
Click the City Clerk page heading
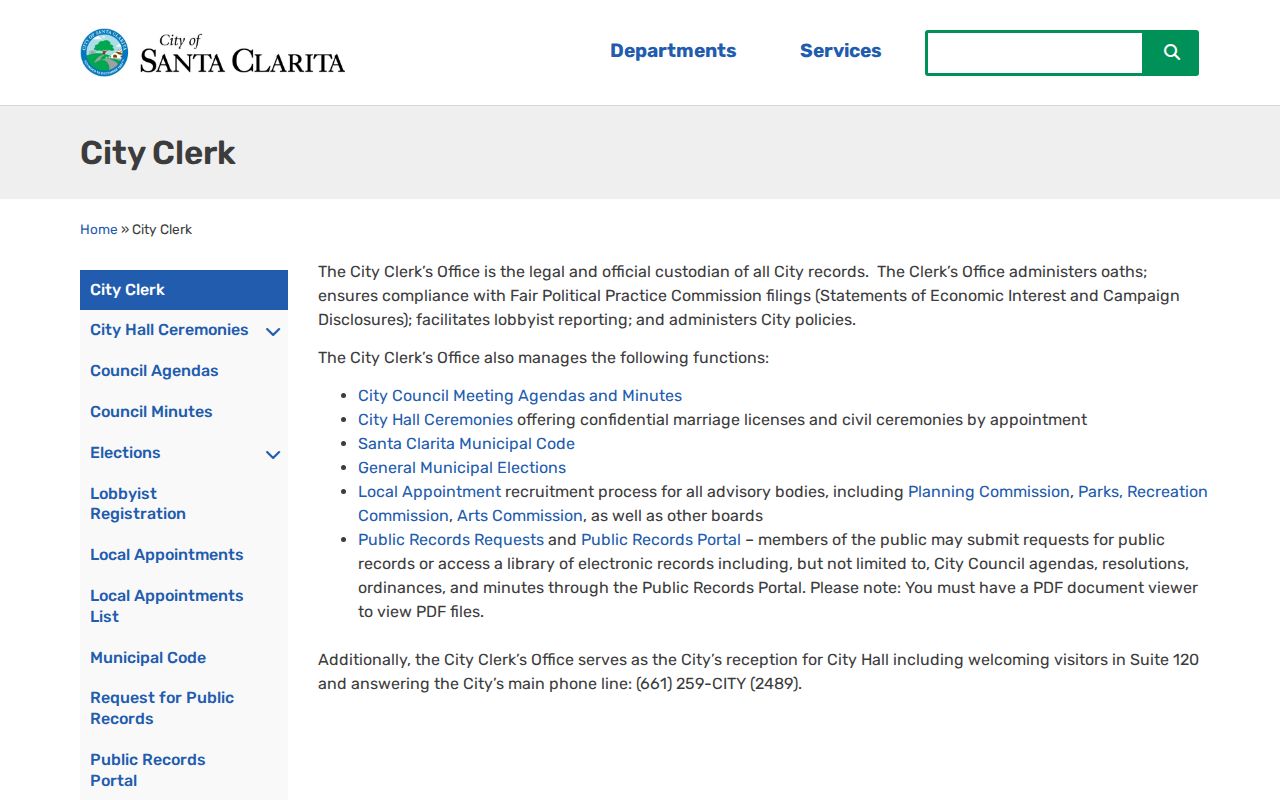[x=158, y=153]
